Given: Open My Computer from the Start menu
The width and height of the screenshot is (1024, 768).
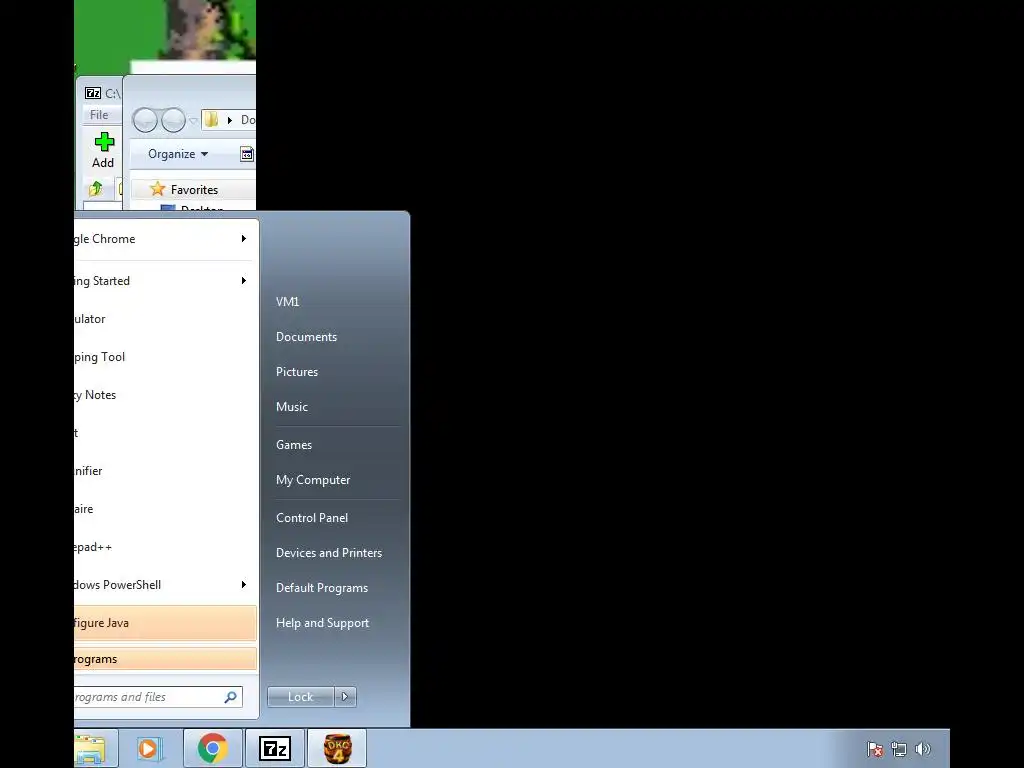Looking at the screenshot, I should [313, 480].
